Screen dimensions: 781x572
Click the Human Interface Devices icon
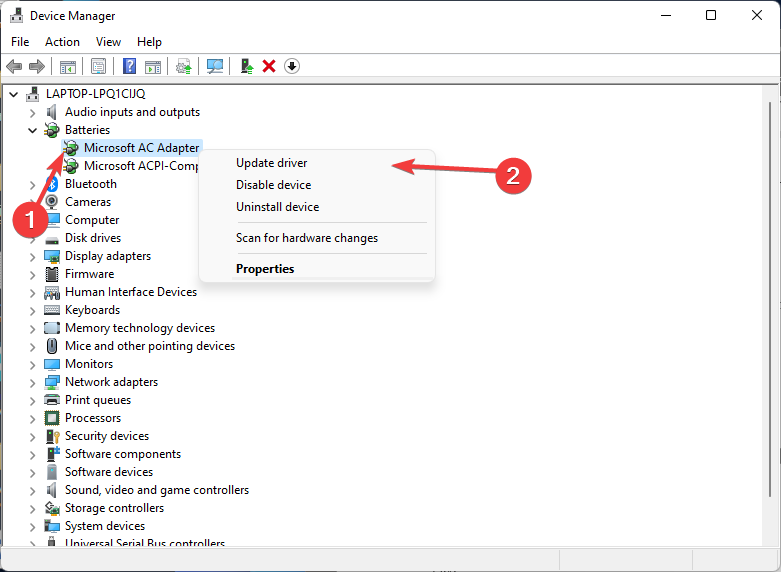52,292
